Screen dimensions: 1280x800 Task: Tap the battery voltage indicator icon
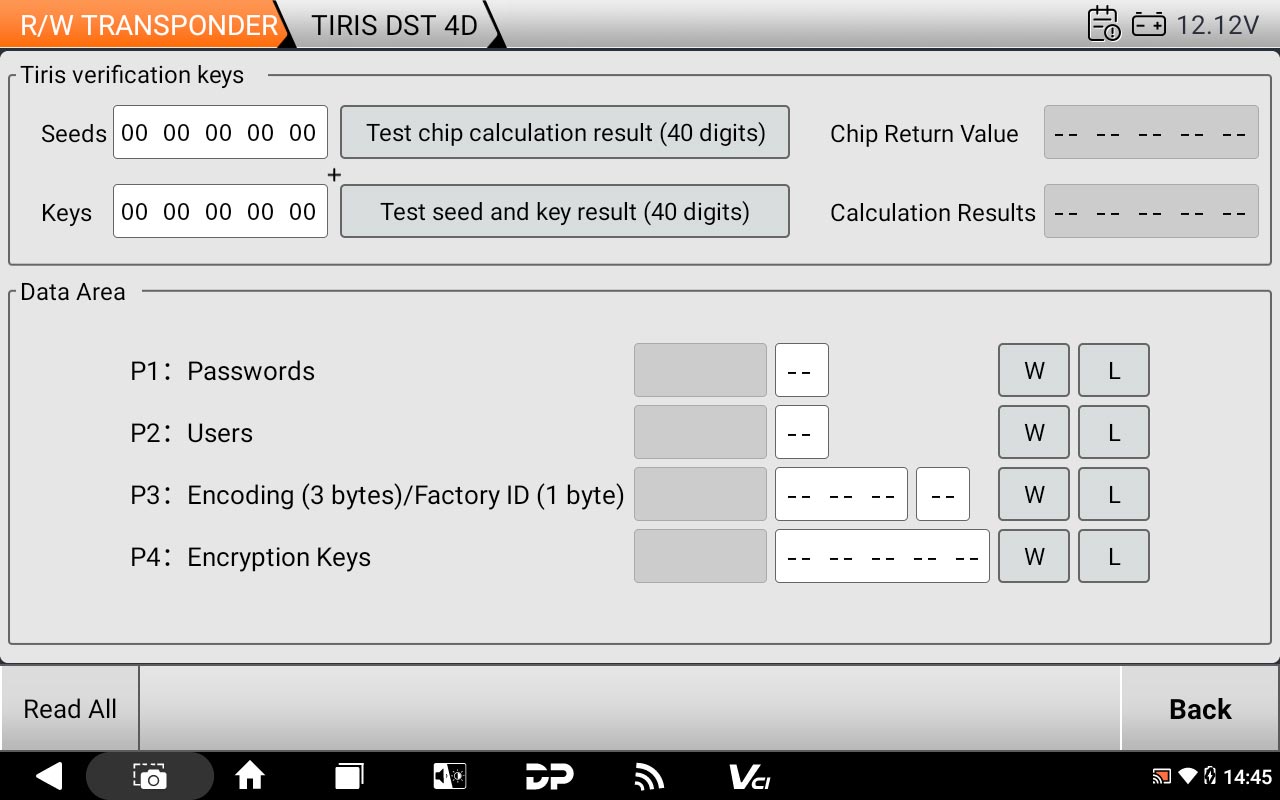[x=1148, y=25]
